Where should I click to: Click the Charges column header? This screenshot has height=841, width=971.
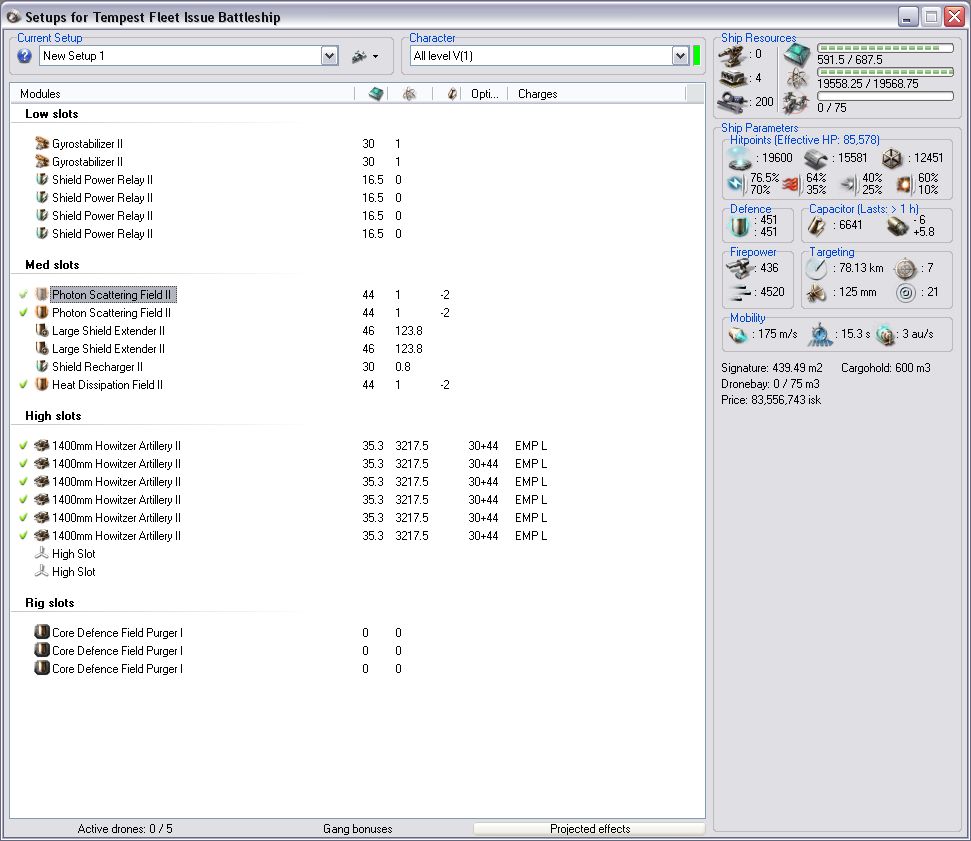click(x=538, y=94)
